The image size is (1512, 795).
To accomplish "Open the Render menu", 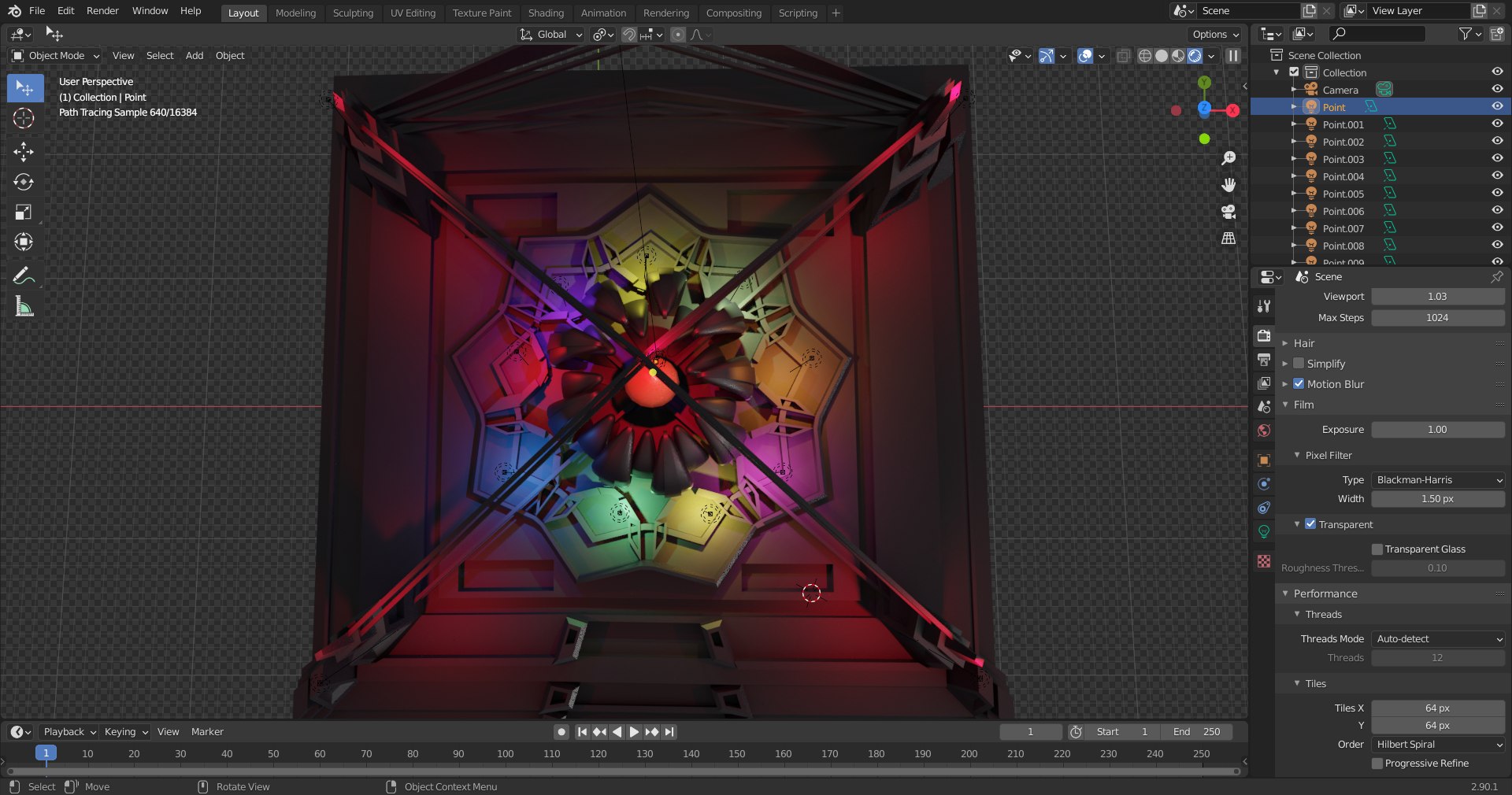I will [102, 11].
